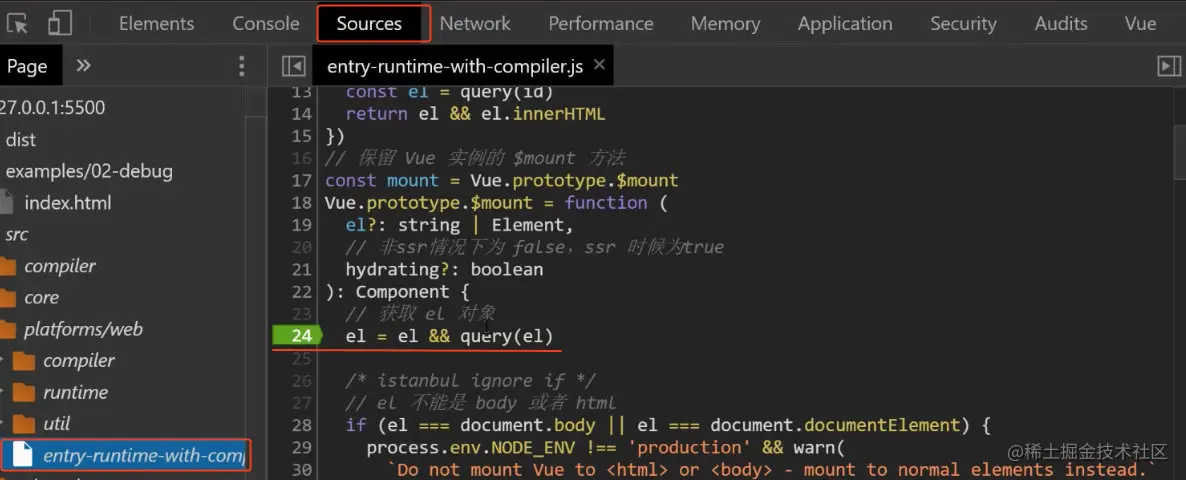Click 'document.documentElement' in the if condition

(x=835, y=425)
